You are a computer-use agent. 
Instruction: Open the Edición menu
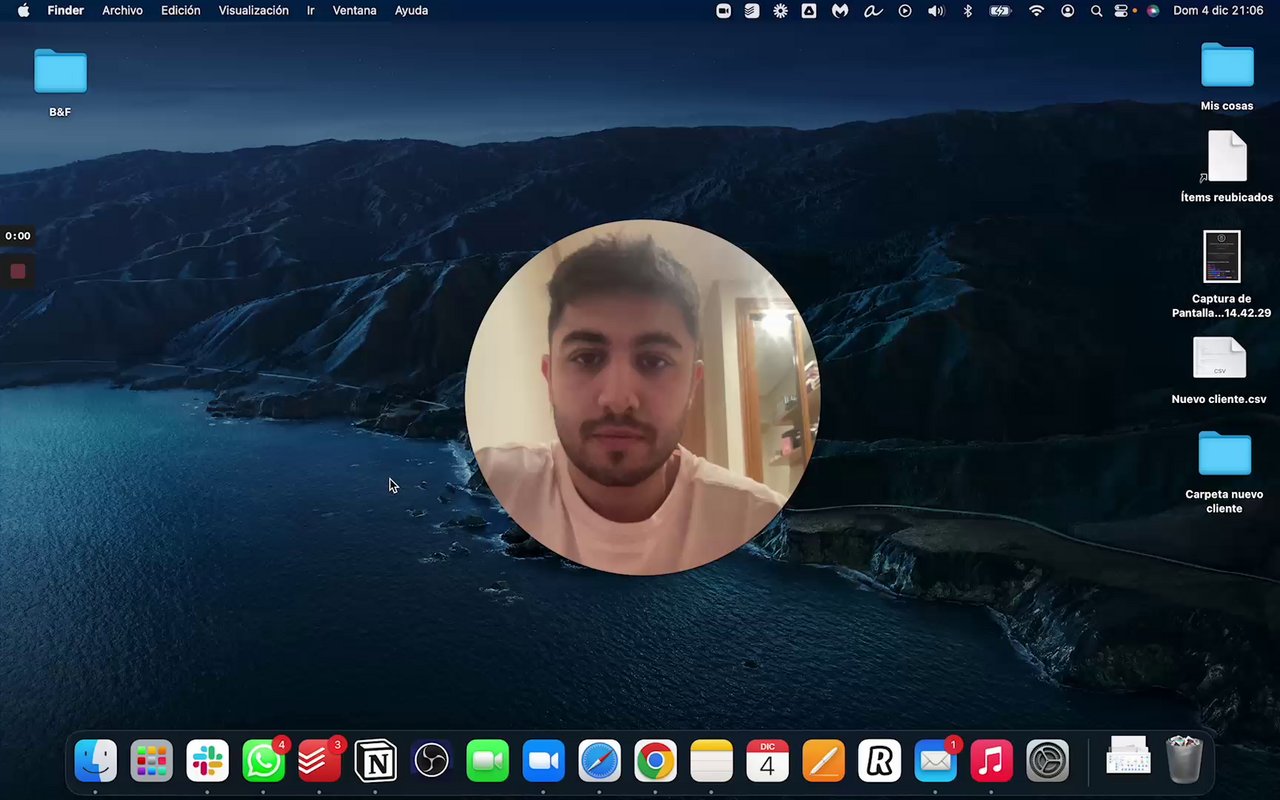click(181, 11)
